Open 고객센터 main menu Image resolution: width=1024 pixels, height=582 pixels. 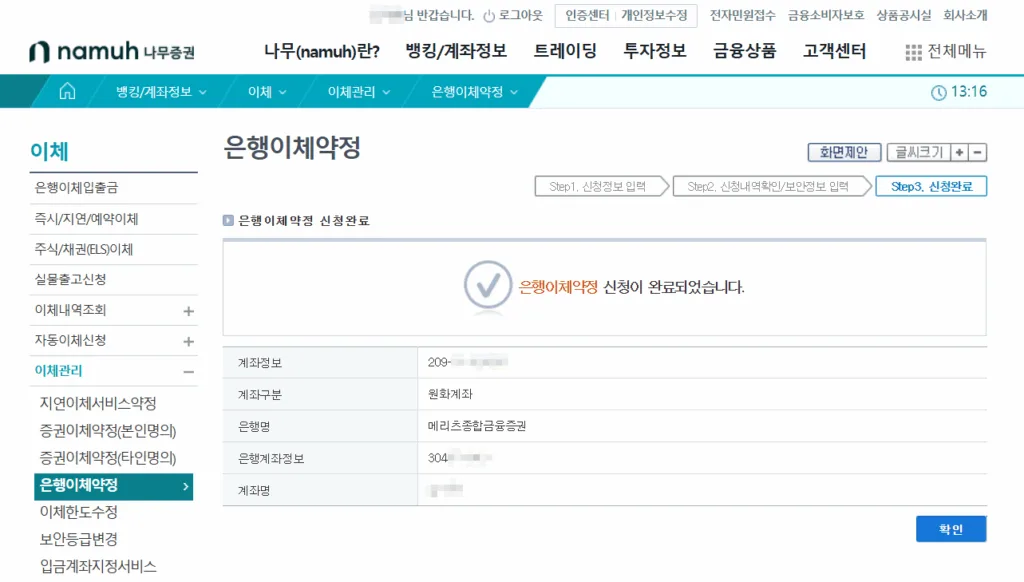tap(834, 51)
